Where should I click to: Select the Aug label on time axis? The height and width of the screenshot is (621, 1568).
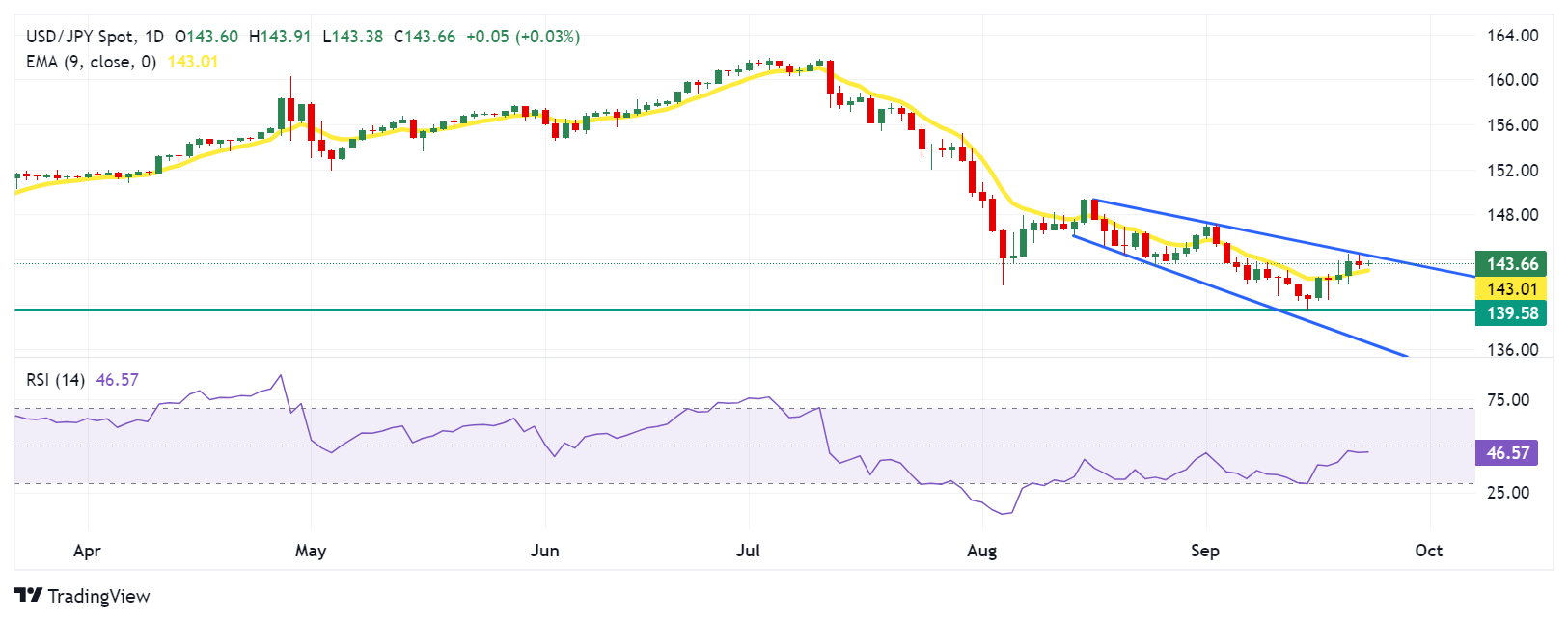tap(981, 551)
